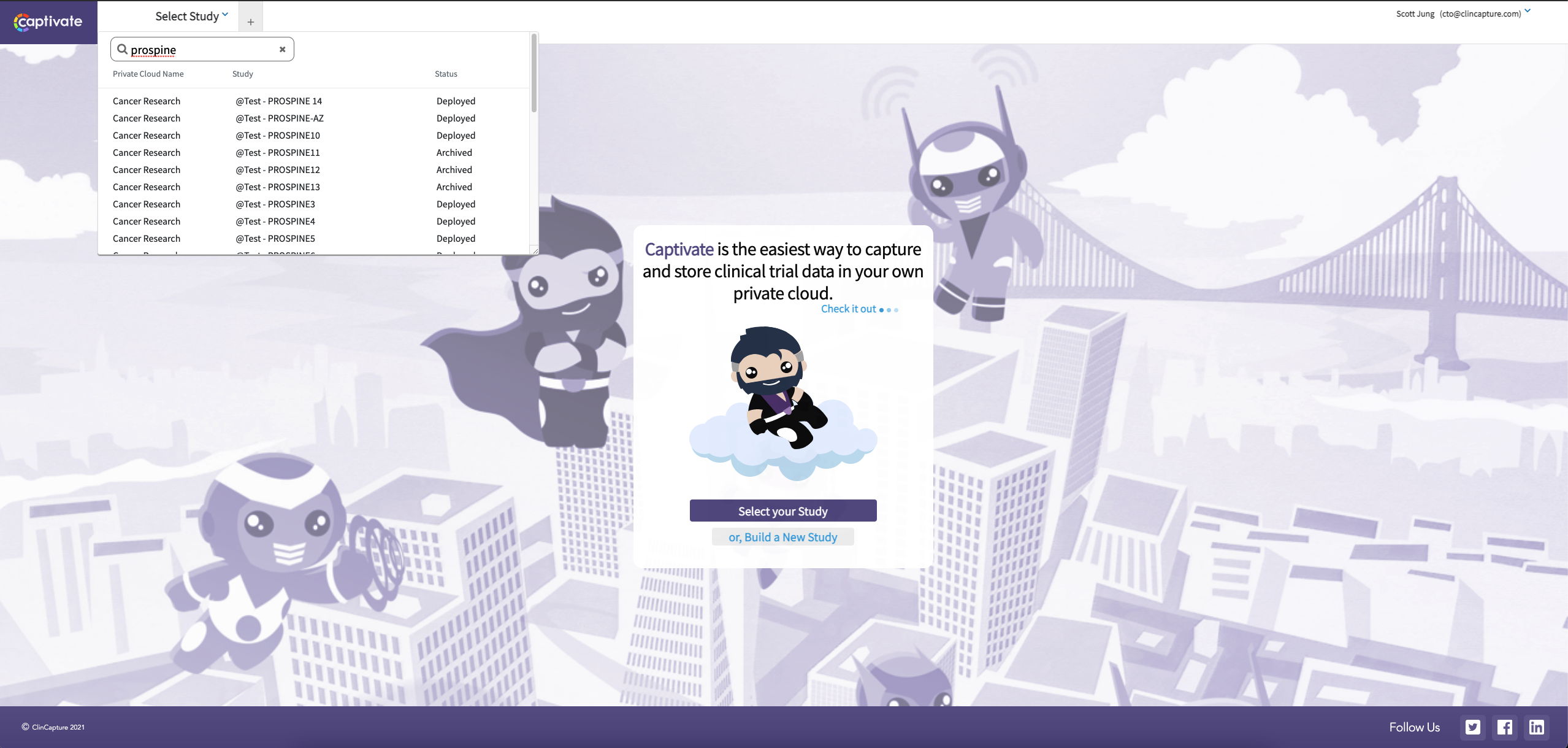This screenshot has height=748, width=1568.
Task: Open the LinkedIn icon in footer
Action: 1536,727
